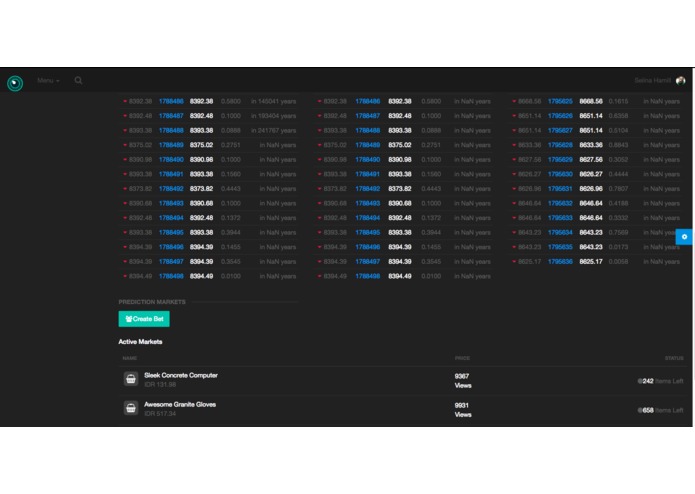The height and width of the screenshot is (494, 695).
Task: Click the 'in 193404 years' cell
Action: pyautogui.click(x=273, y=116)
